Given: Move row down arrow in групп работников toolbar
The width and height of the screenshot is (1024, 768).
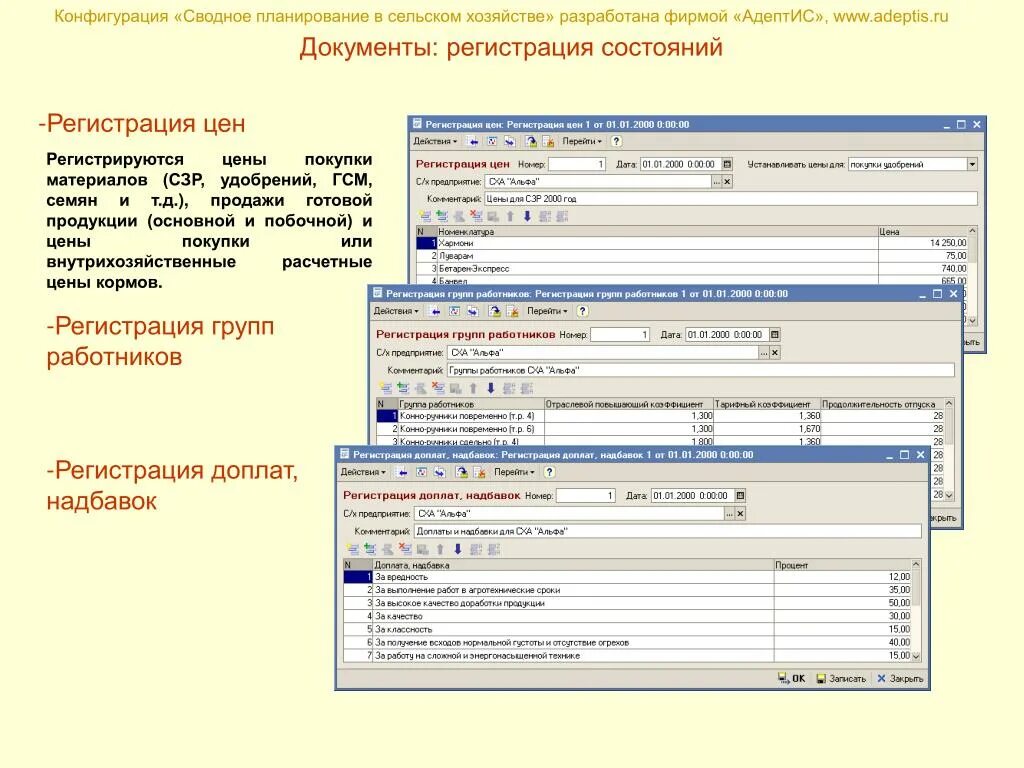Looking at the screenshot, I should point(490,388).
